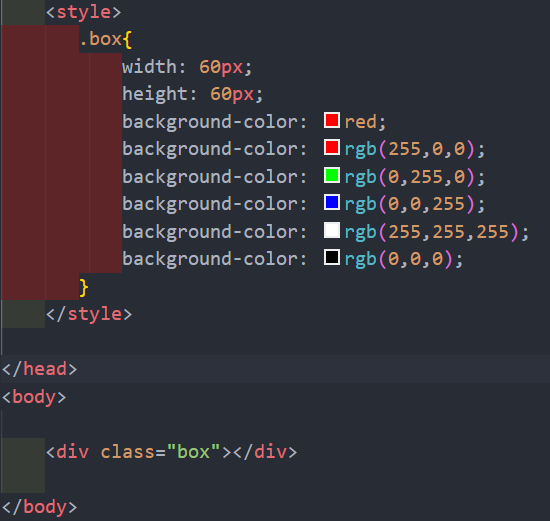Click the closing </head> tag
This screenshot has width=550, height=521.
point(40,369)
